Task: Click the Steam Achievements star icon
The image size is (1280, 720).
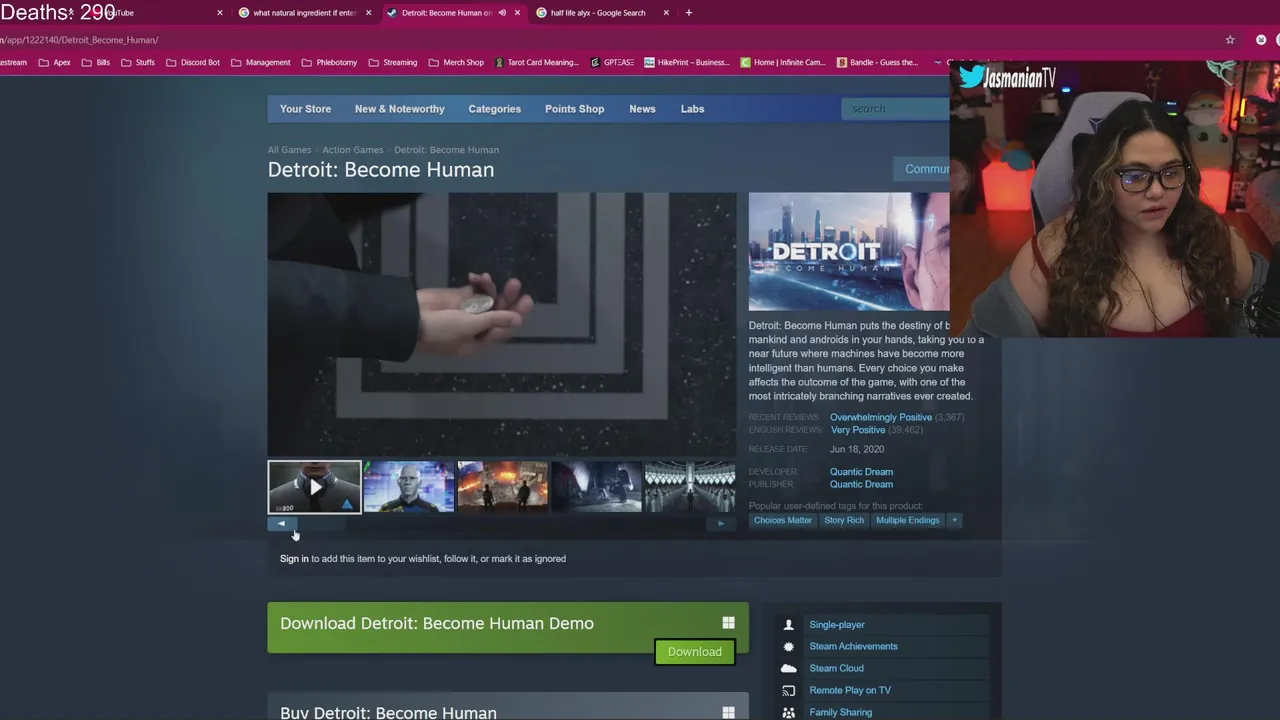Action: (788, 647)
